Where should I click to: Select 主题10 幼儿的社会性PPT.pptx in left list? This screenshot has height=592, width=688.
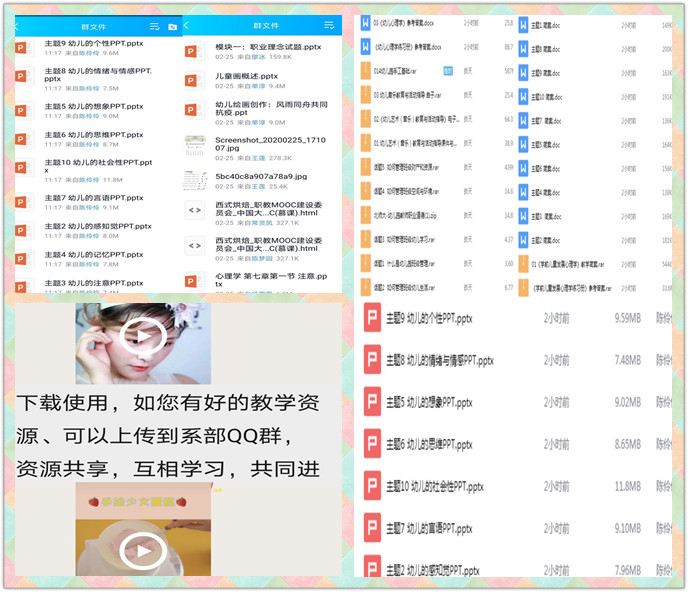click(98, 167)
